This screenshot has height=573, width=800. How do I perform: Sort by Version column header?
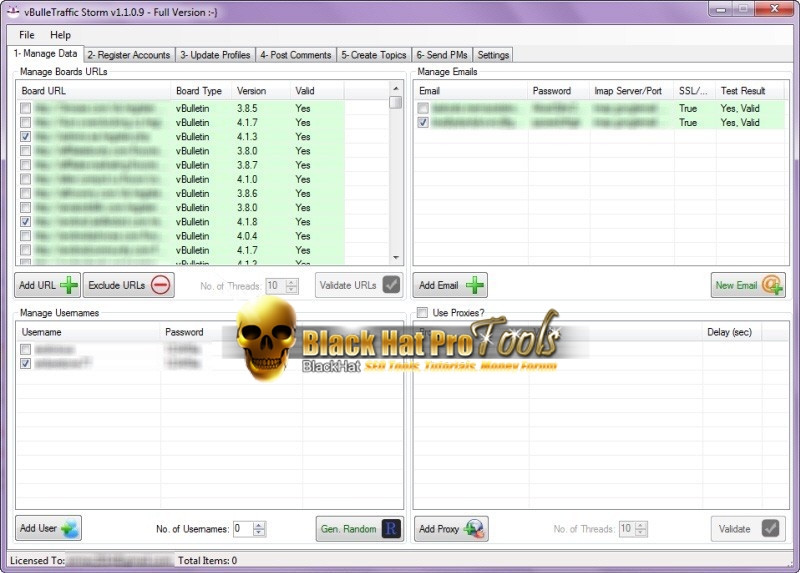tap(261, 91)
